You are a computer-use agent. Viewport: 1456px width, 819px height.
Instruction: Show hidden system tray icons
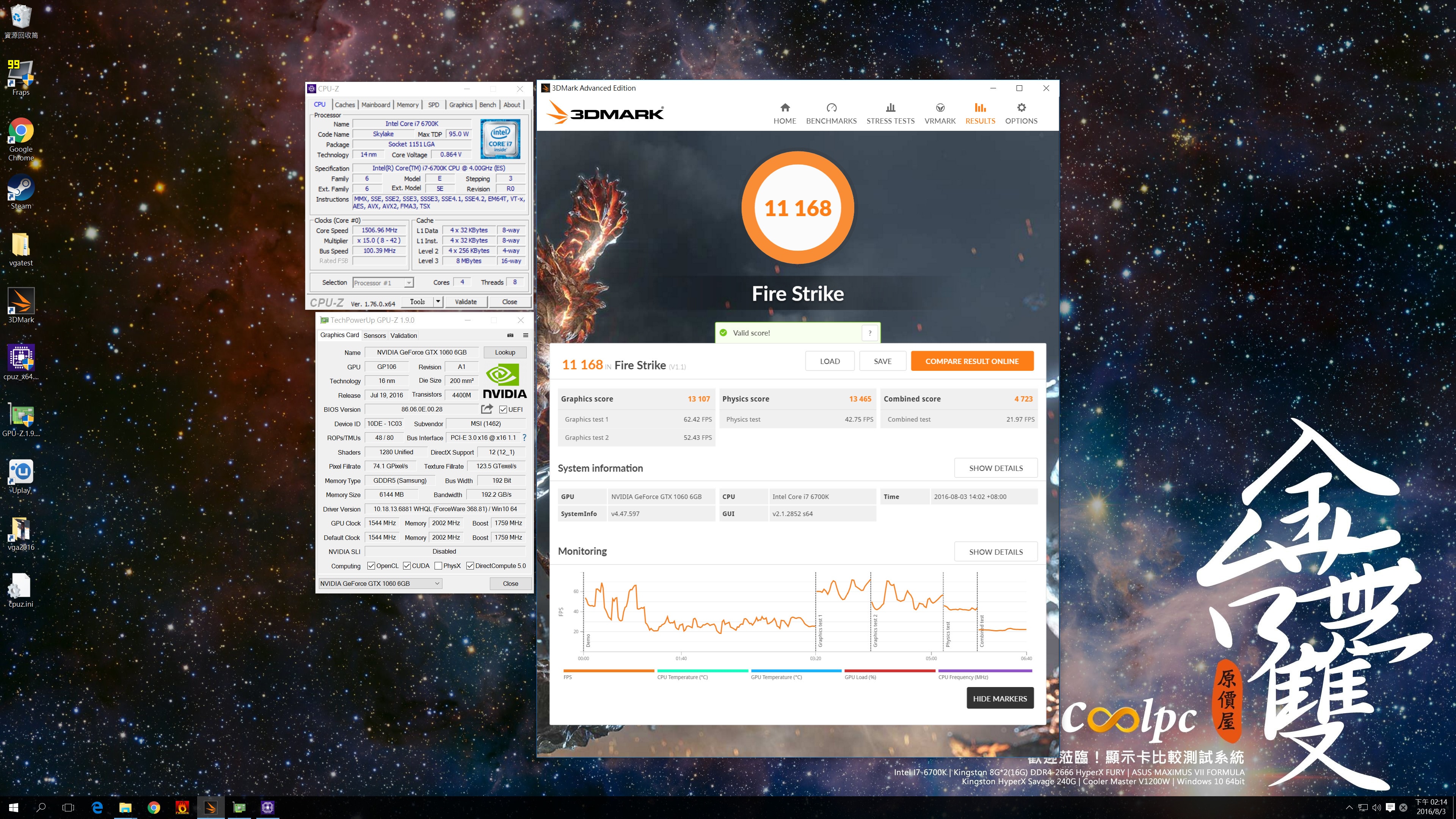click(x=1349, y=808)
